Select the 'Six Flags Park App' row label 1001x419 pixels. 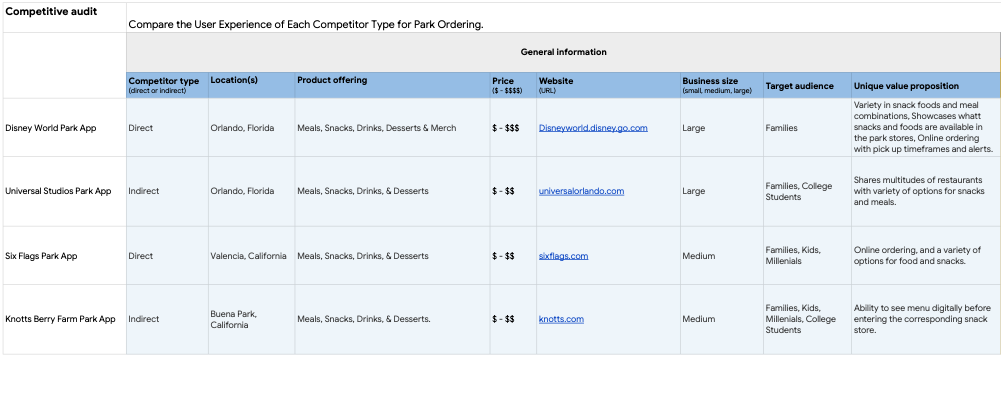click(x=64, y=256)
